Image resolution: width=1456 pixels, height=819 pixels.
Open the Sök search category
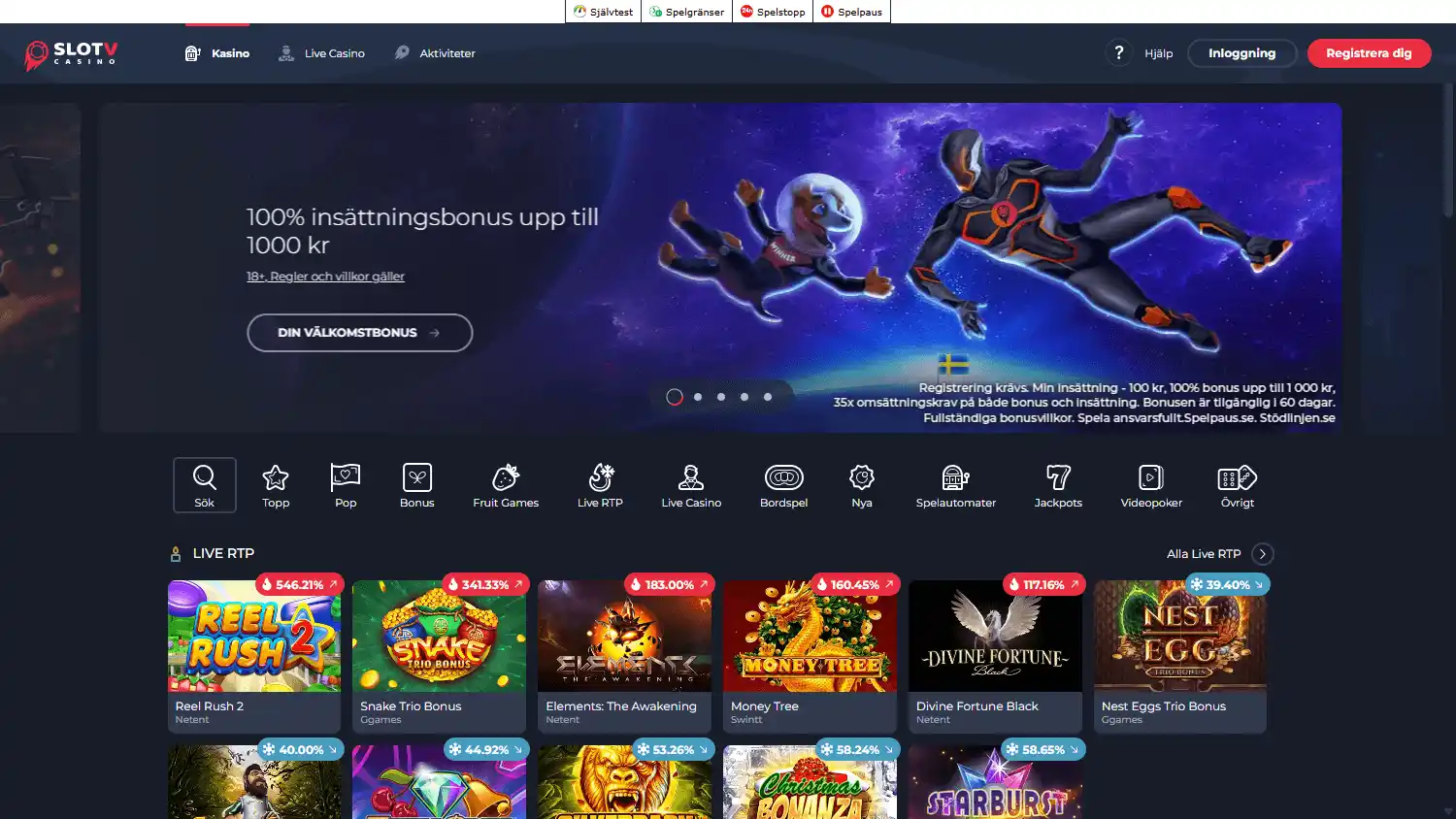(x=204, y=484)
